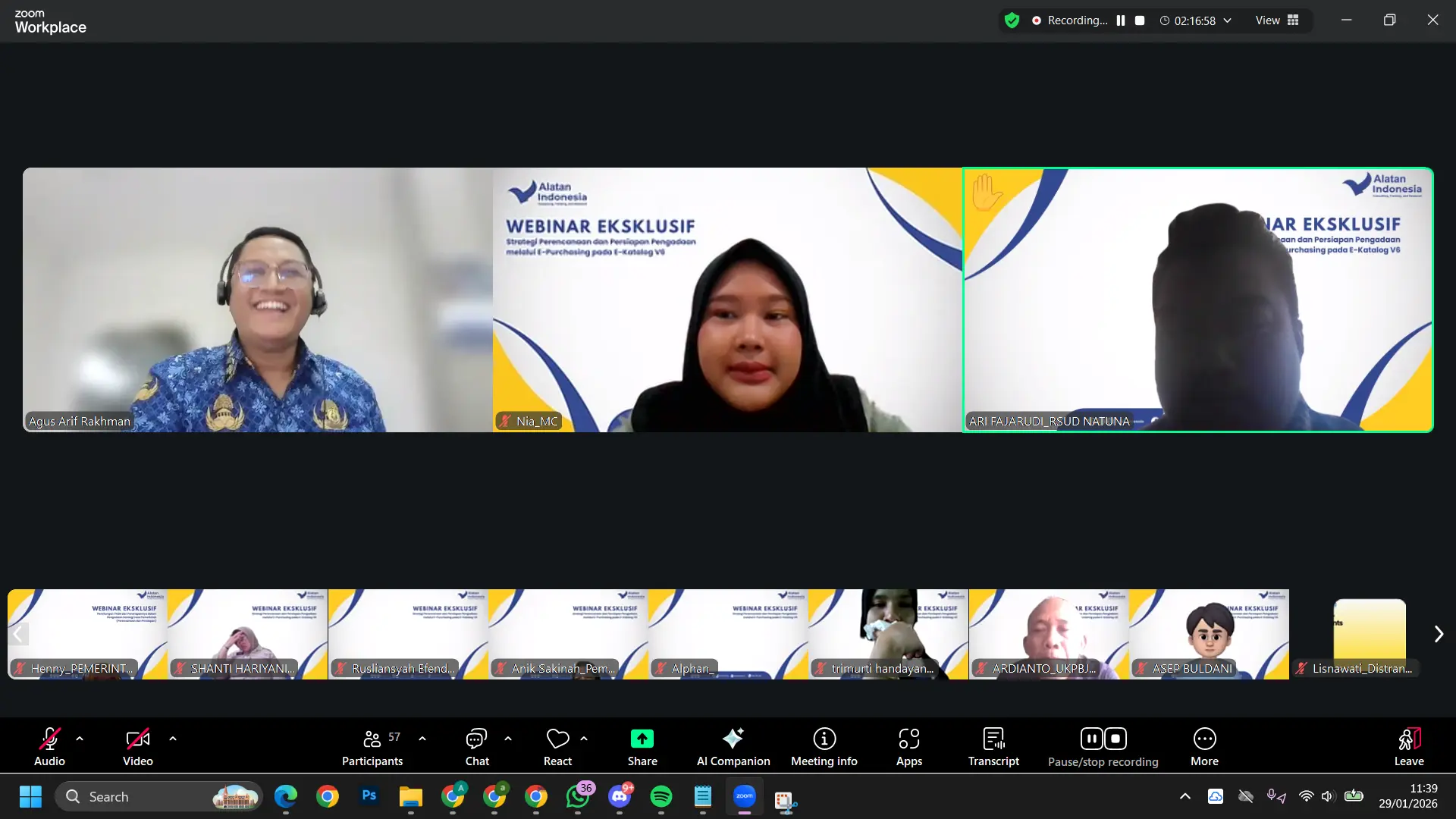Open Spotify from the taskbar
The height and width of the screenshot is (819, 1456).
pos(661,797)
